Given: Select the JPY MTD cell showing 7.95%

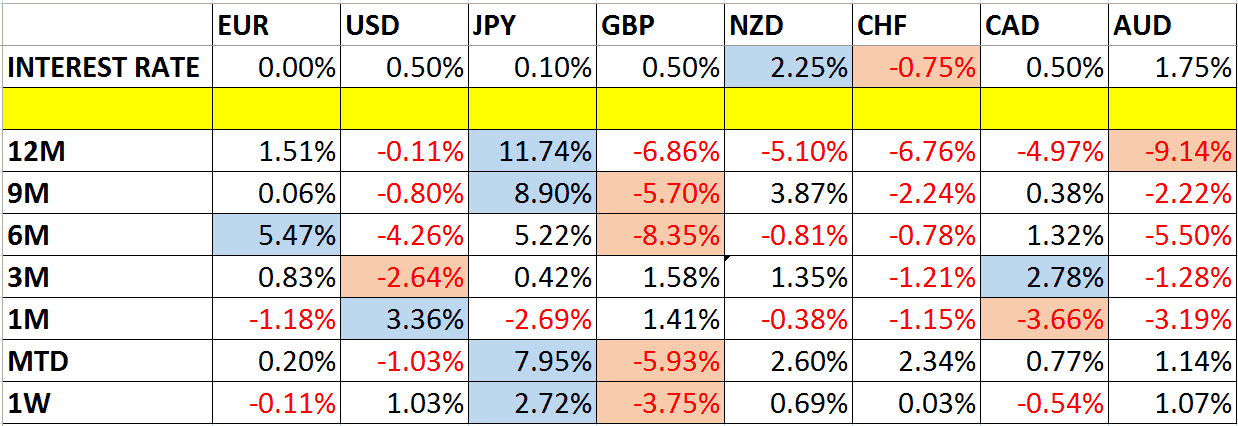Looking at the screenshot, I should [x=532, y=362].
